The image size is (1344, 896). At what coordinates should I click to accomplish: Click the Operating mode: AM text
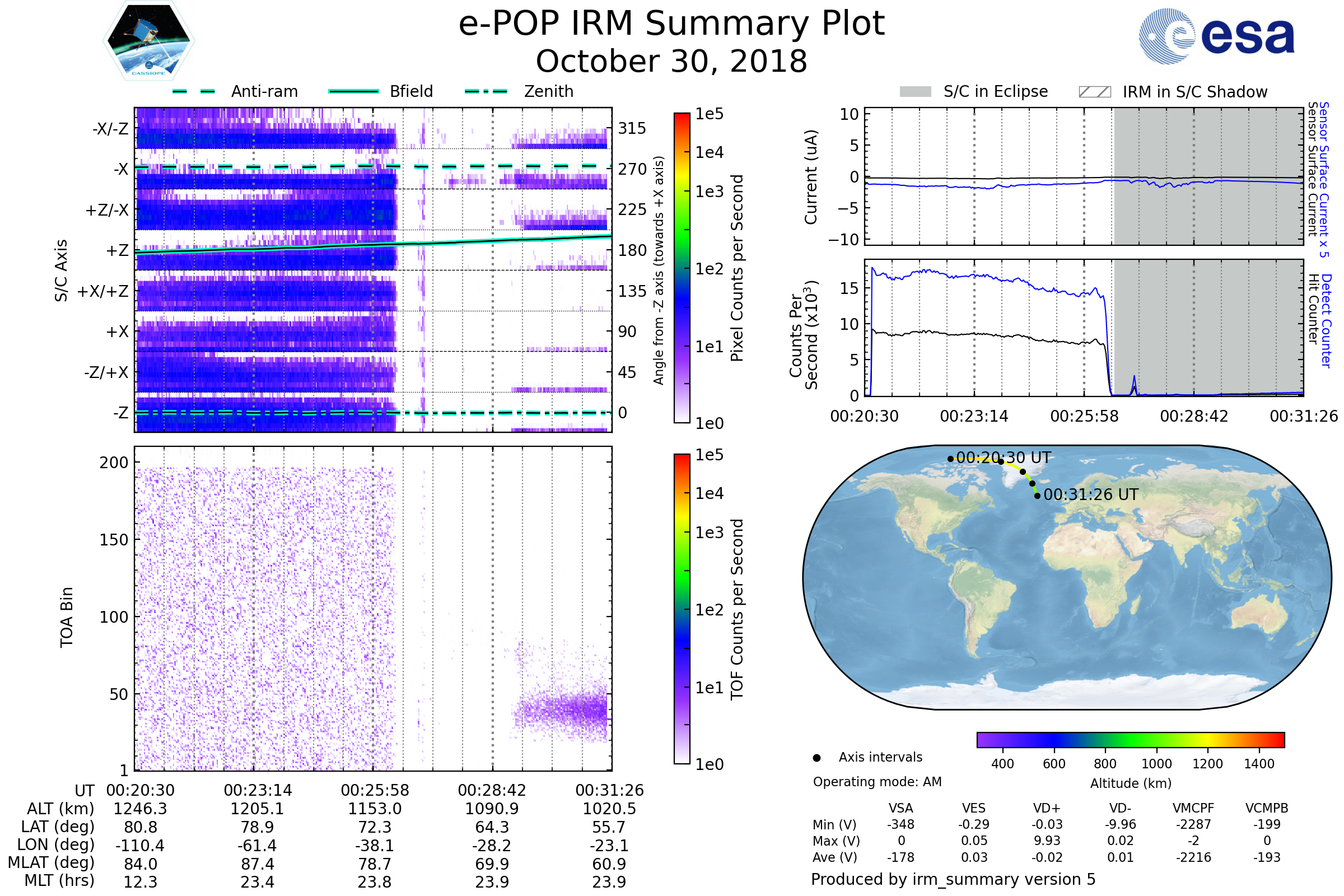[876, 782]
